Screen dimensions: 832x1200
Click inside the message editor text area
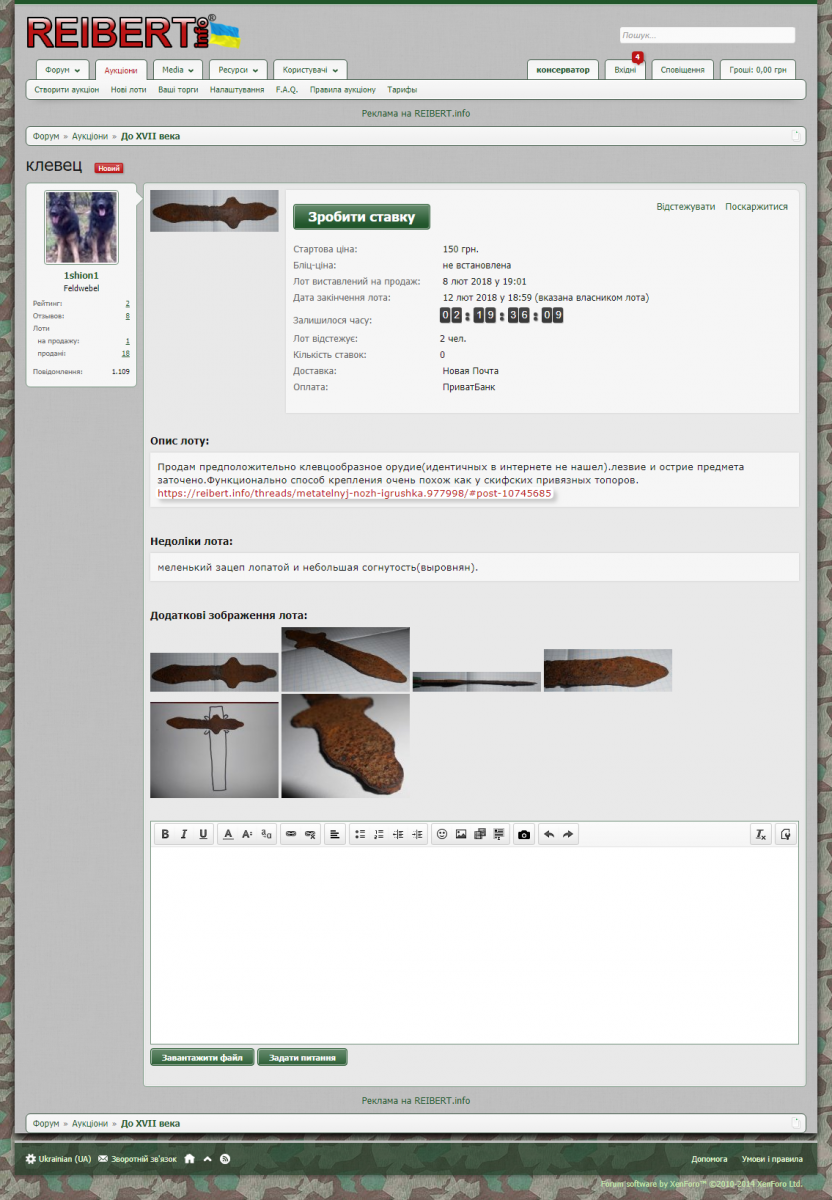[x=474, y=945]
